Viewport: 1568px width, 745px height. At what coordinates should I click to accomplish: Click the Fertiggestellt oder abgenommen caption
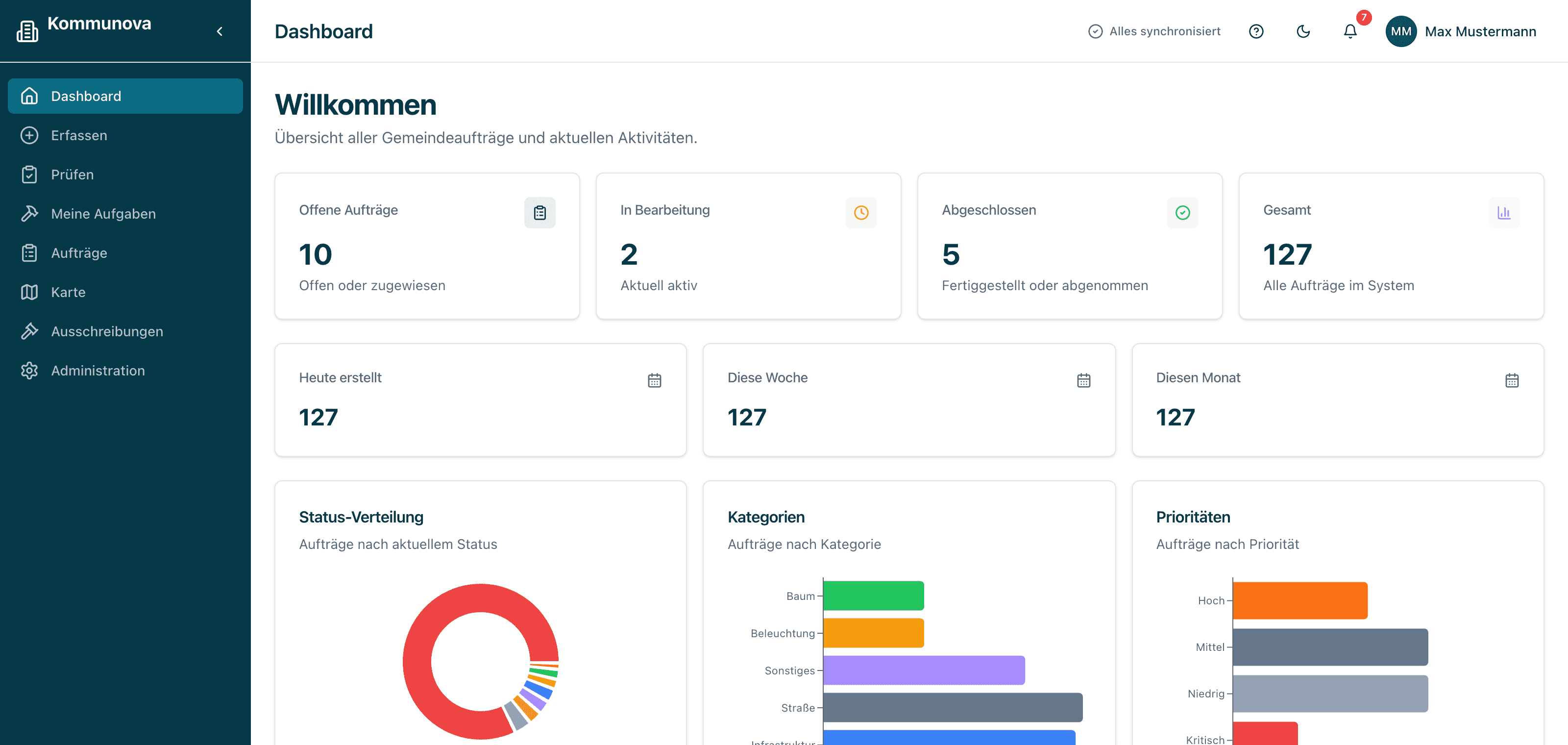(x=1045, y=285)
